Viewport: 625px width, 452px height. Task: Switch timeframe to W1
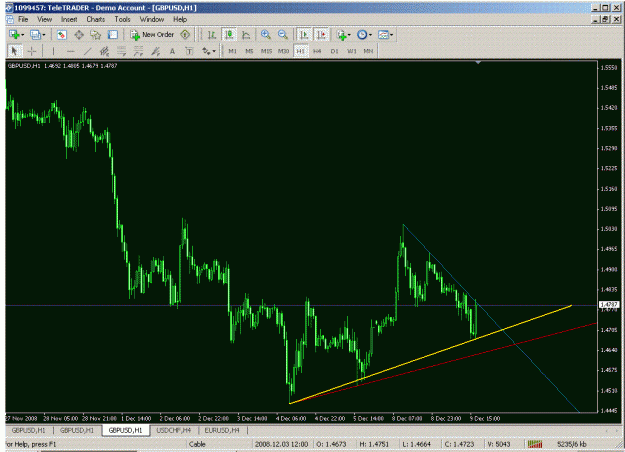(352, 51)
